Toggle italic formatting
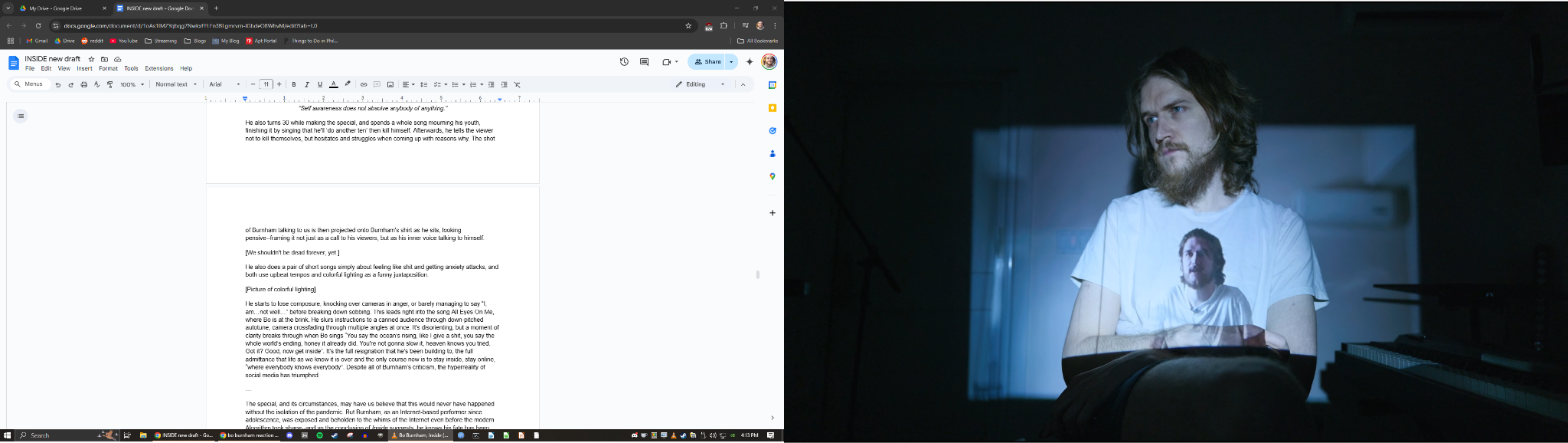The height and width of the screenshot is (443, 1568). (307, 84)
